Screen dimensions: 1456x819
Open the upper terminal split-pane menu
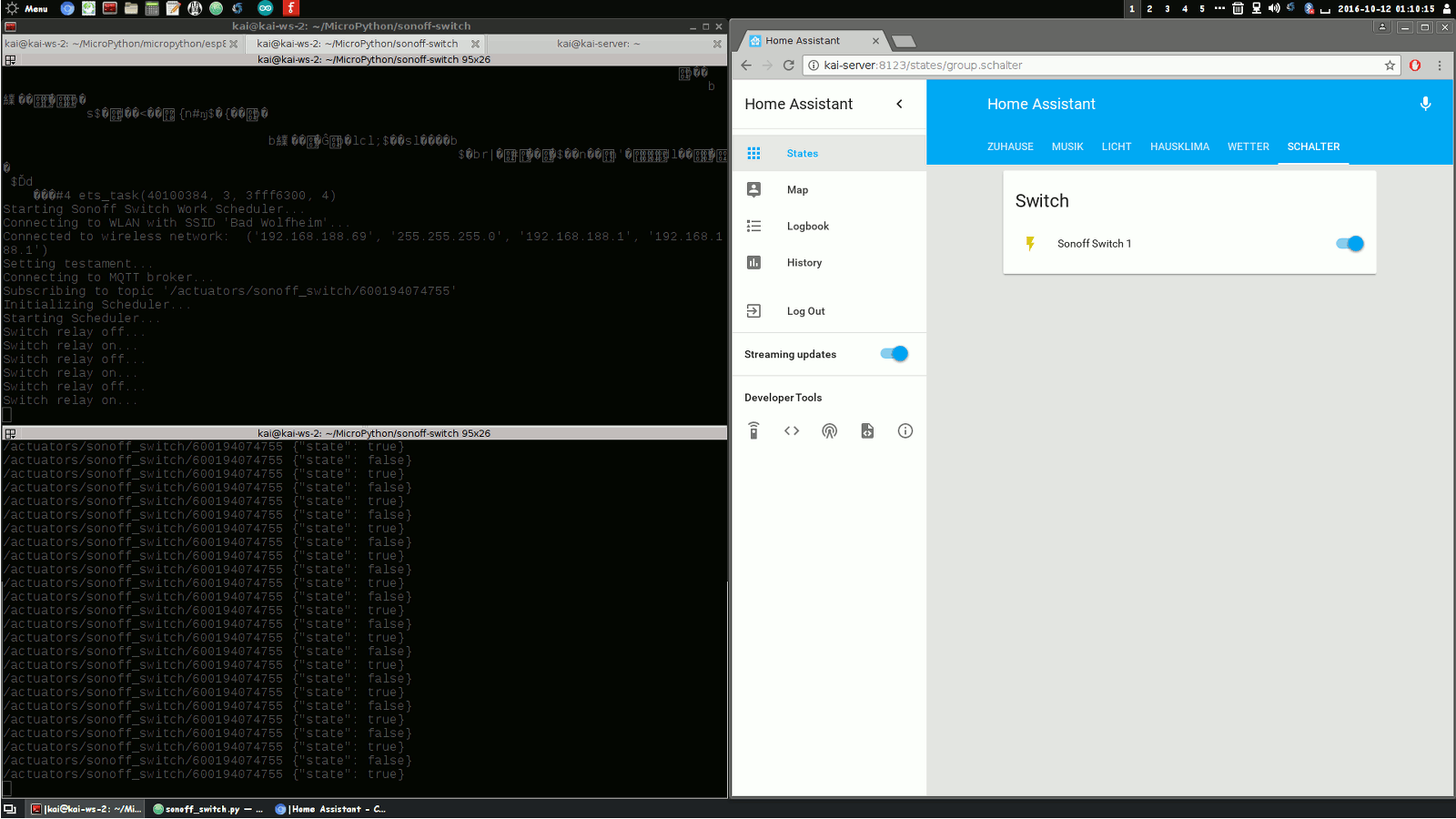10,60
